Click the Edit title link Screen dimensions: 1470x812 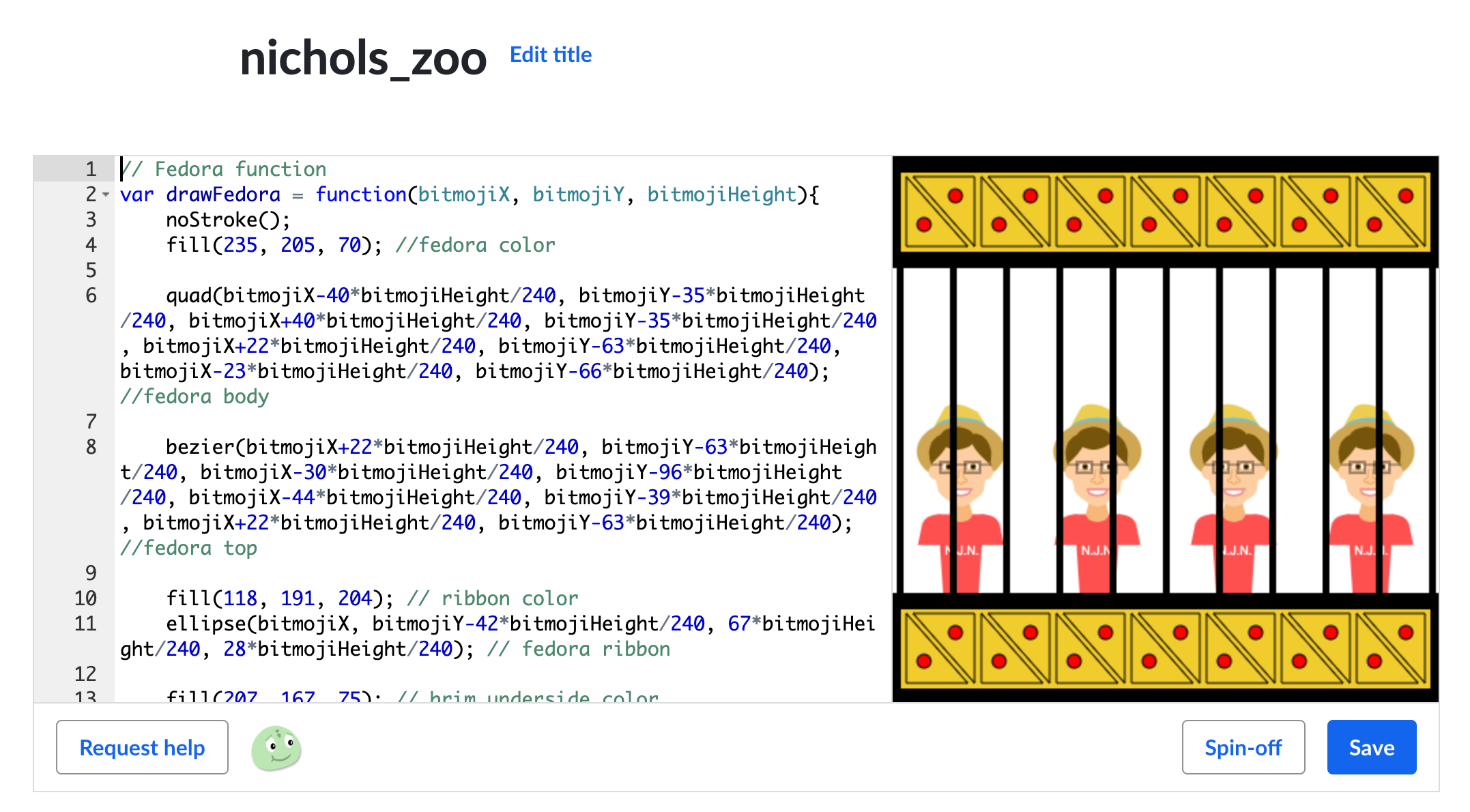click(550, 55)
